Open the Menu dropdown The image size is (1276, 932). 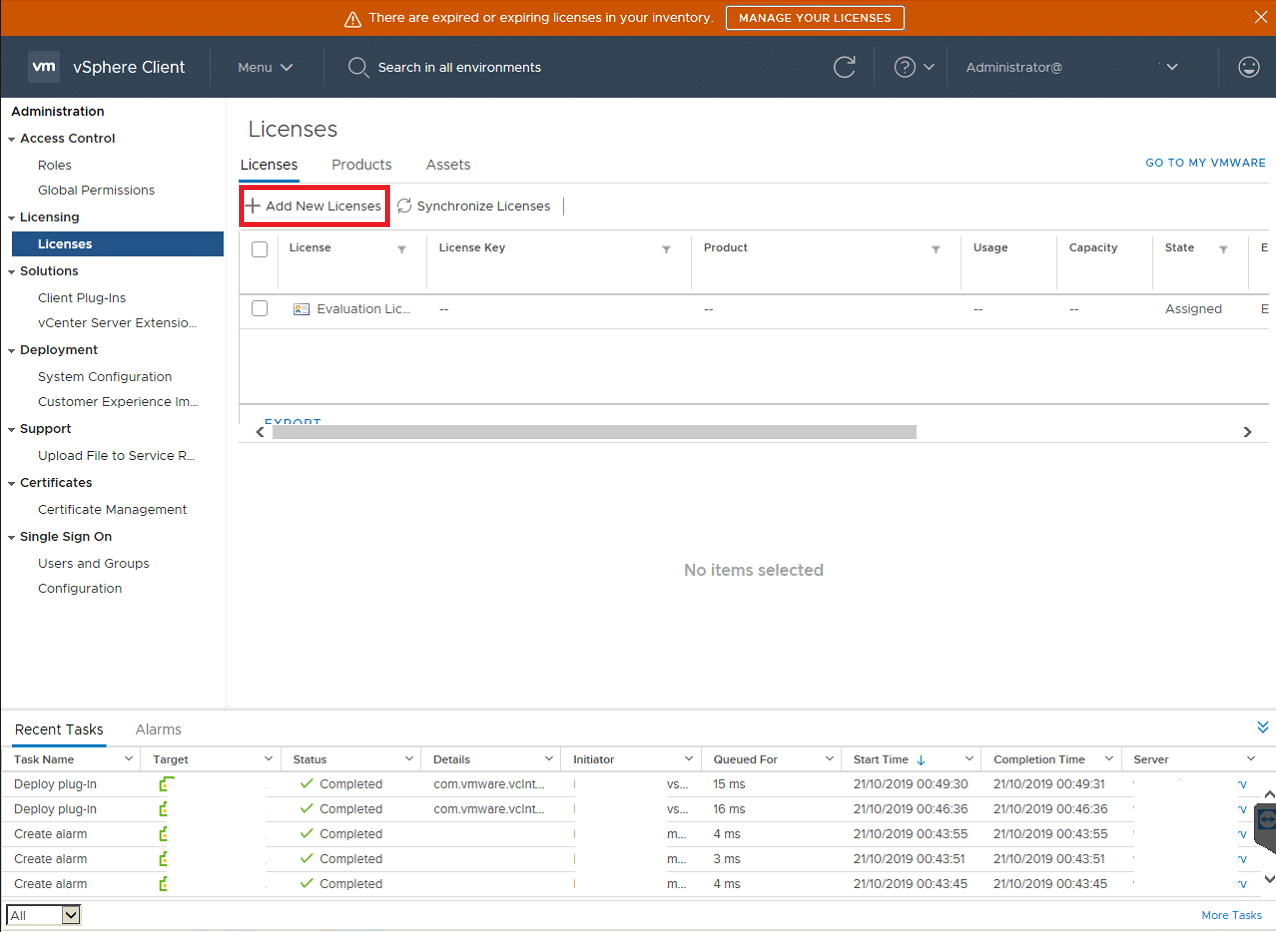(265, 67)
